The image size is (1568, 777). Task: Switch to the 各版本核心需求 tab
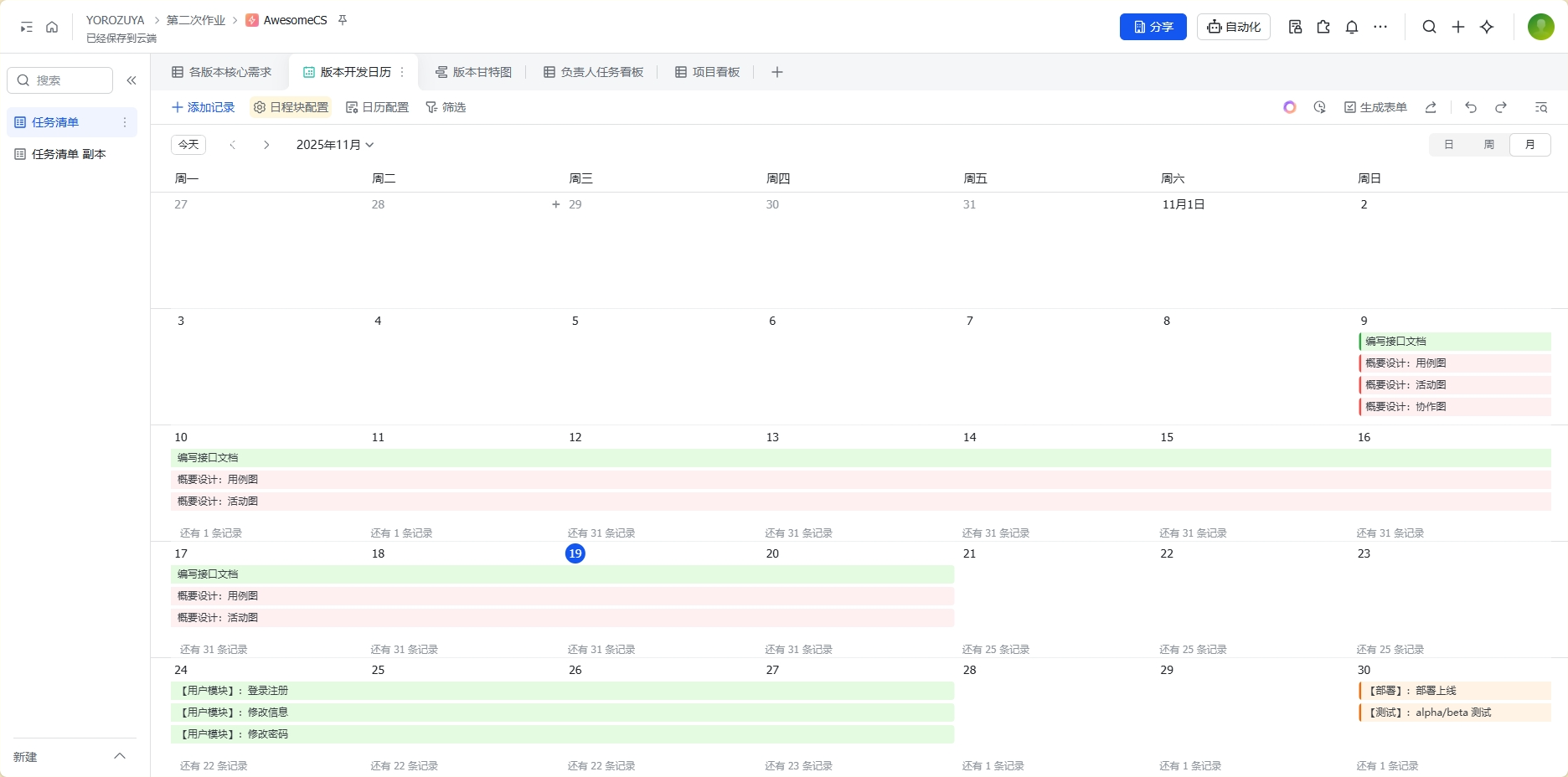[222, 72]
